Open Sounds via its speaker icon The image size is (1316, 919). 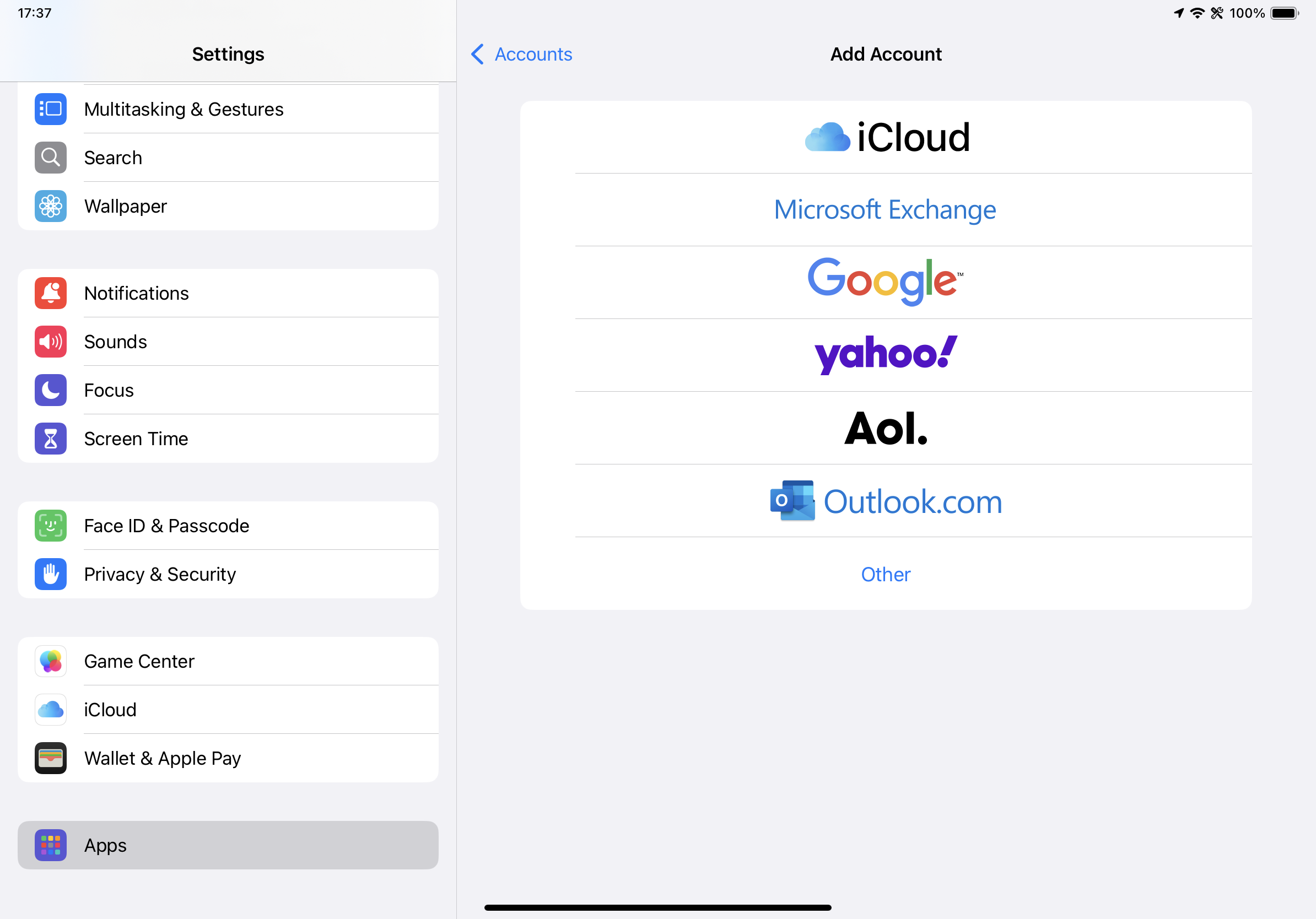[51, 342]
